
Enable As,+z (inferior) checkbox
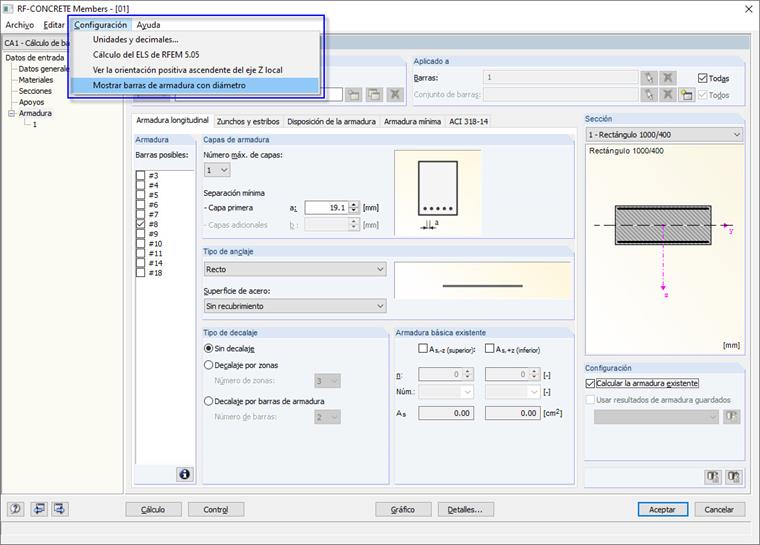pos(490,349)
